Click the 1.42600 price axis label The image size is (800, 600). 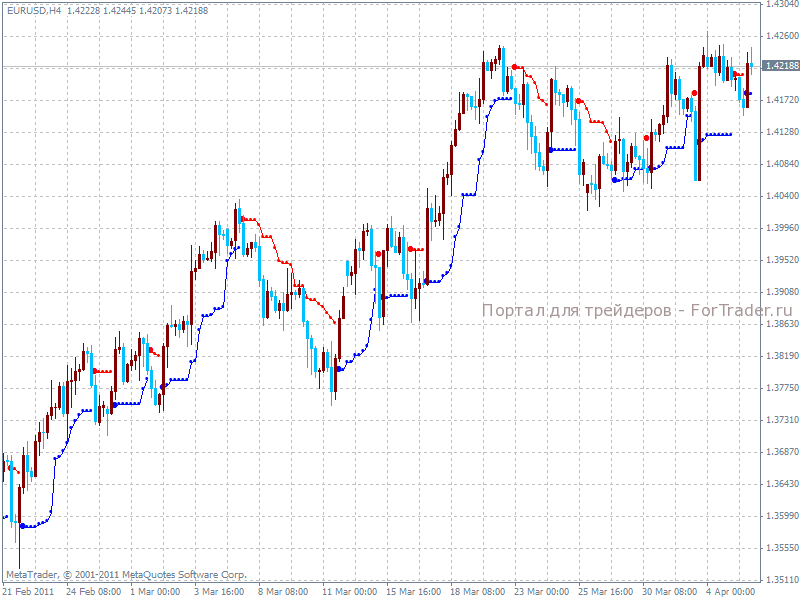coord(782,36)
